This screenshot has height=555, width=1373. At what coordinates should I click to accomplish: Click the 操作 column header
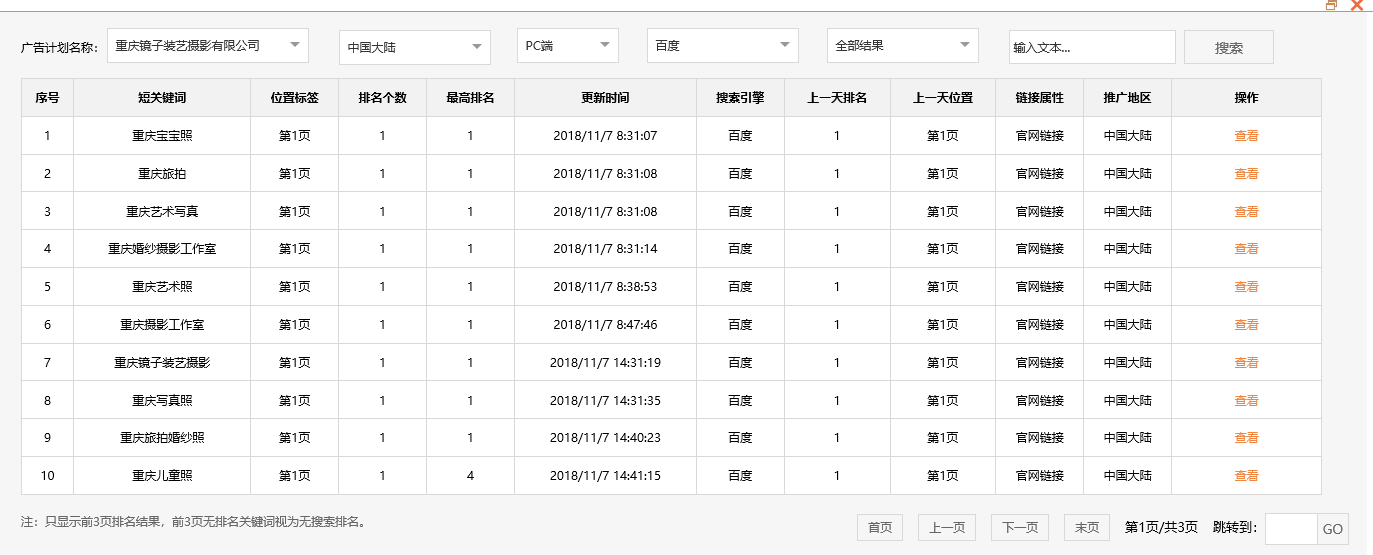pos(1246,98)
